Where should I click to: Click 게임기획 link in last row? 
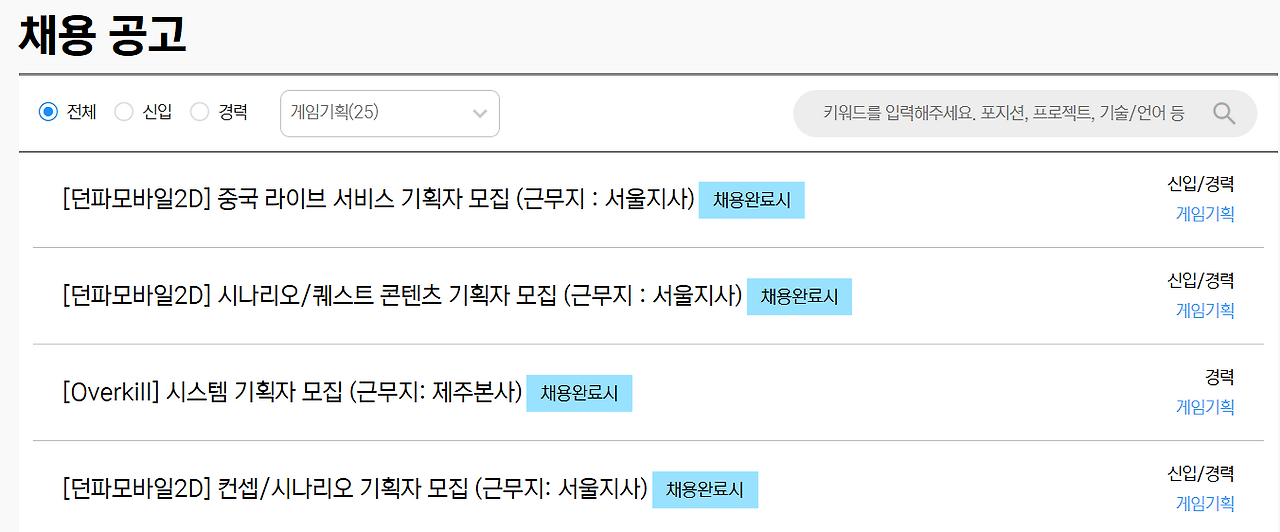point(1204,504)
